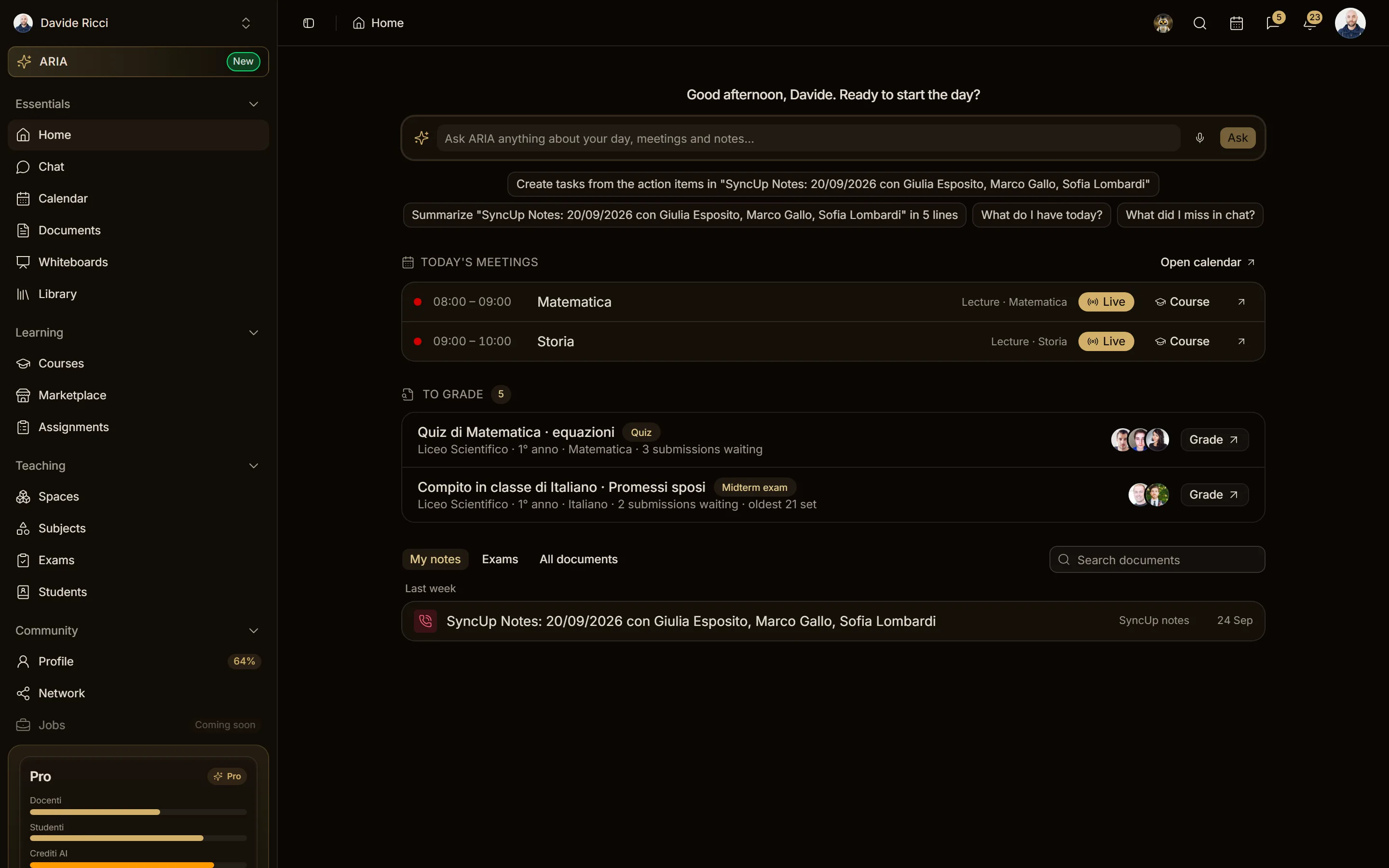
Task: Open chat messages icon with badge 5
Action: 1273,23
